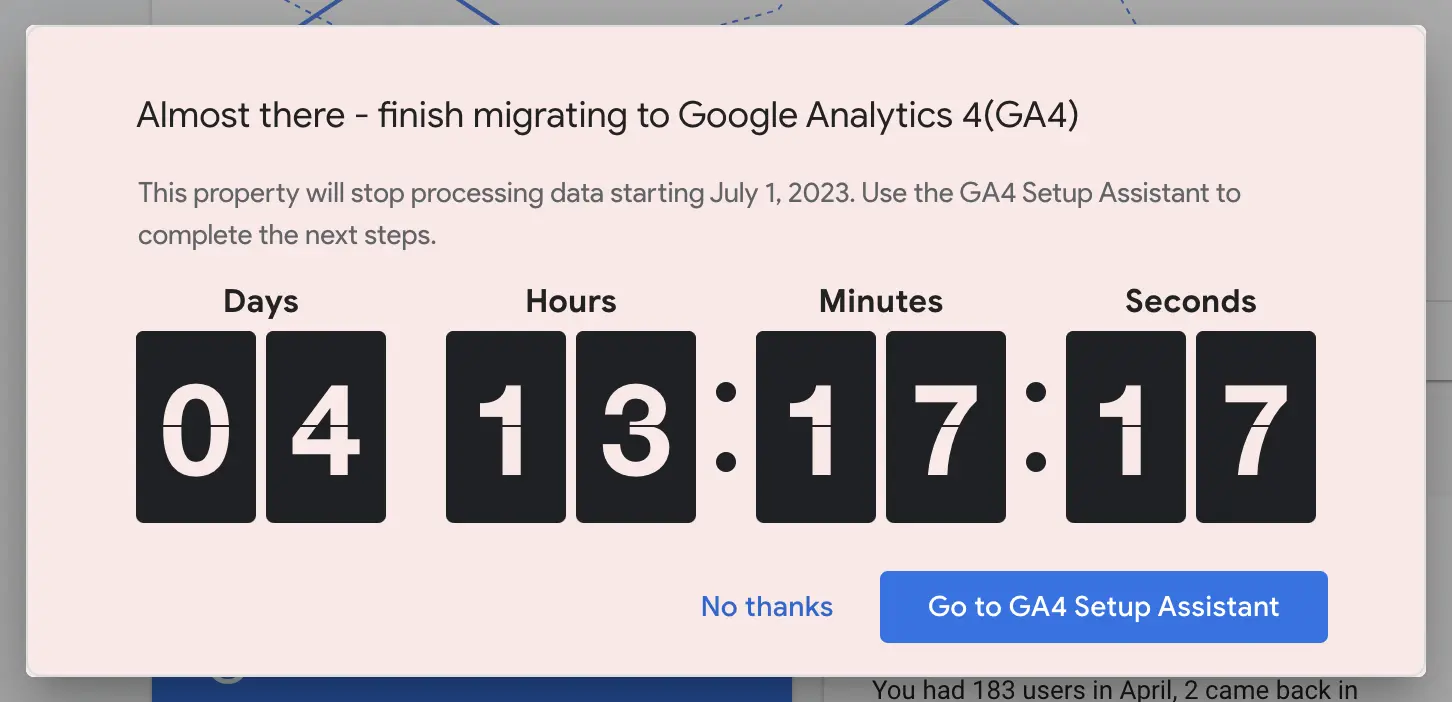Click the "No thanks" link
1452x702 pixels.
click(766, 607)
